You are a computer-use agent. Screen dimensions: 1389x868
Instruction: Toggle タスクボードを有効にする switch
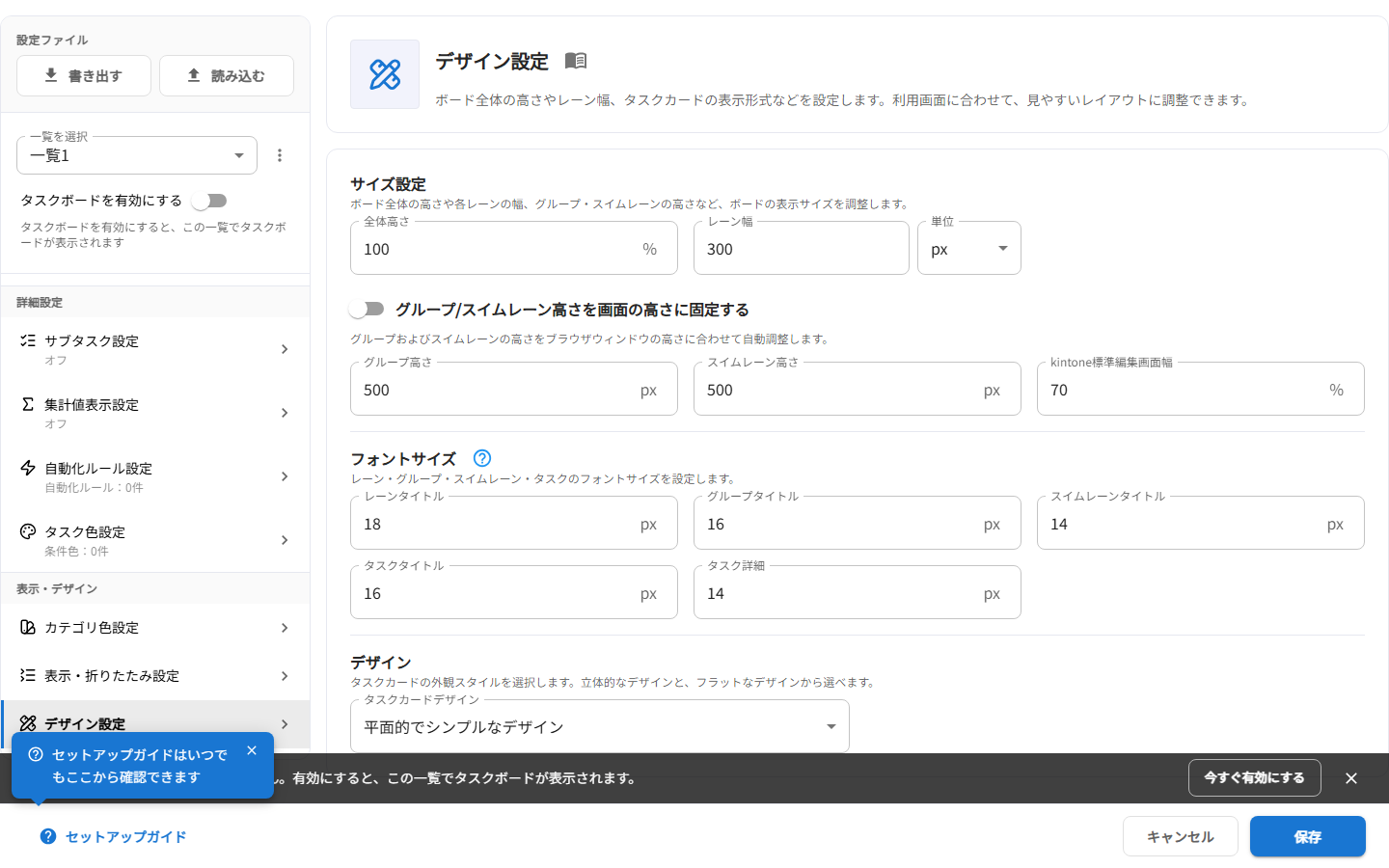(x=209, y=201)
